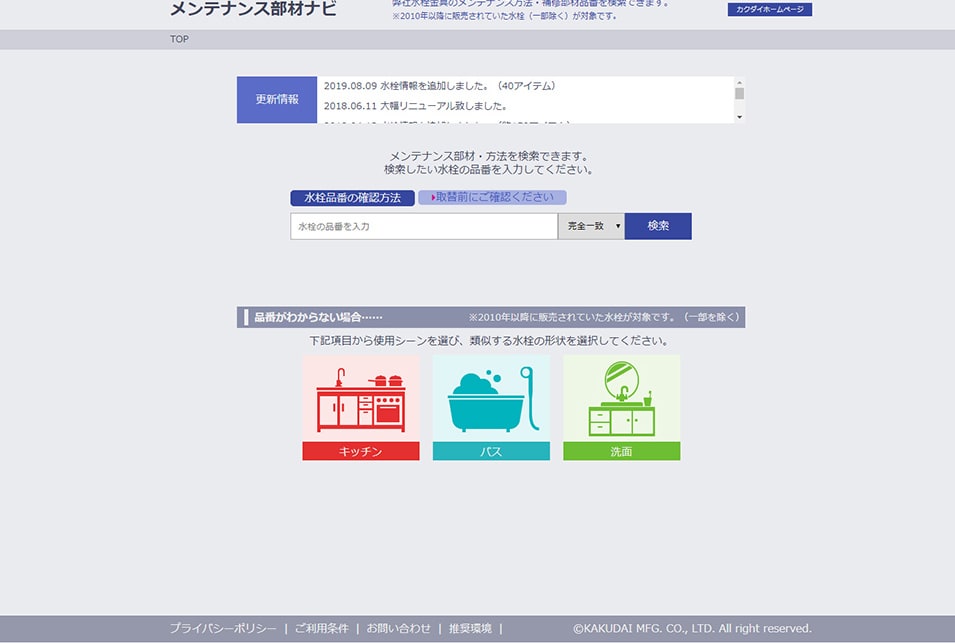The image size is (955, 643).
Task: Open 水栓品番の確認方法 guide button
Action: pyautogui.click(x=352, y=198)
